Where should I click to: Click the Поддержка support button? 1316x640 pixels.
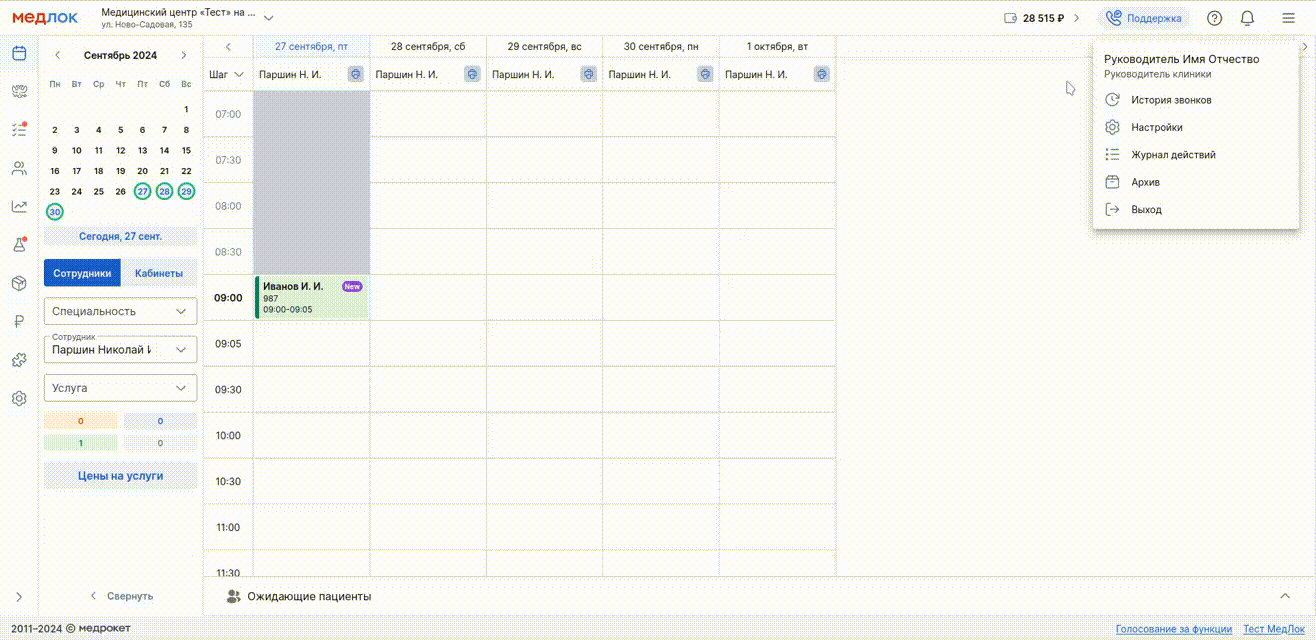(1144, 18)
